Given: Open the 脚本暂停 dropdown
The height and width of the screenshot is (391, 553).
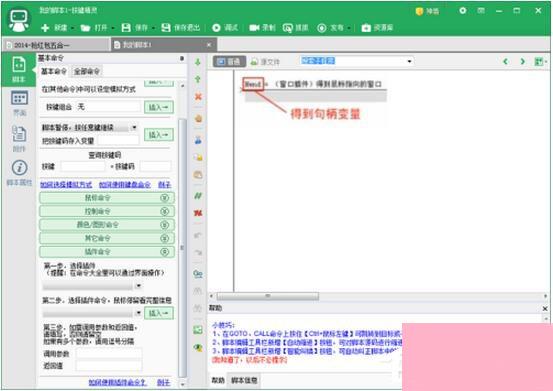Looking at the screenshot, I should point(134,127).
